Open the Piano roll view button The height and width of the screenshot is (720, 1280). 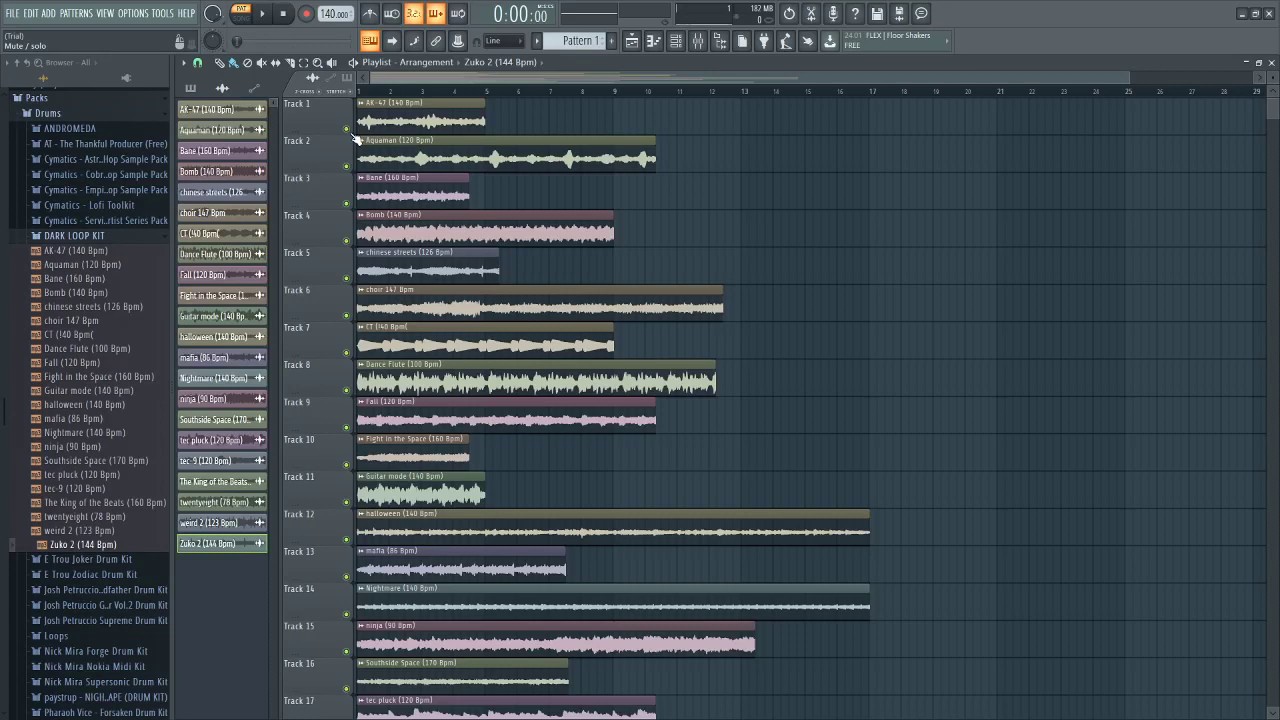653,41
